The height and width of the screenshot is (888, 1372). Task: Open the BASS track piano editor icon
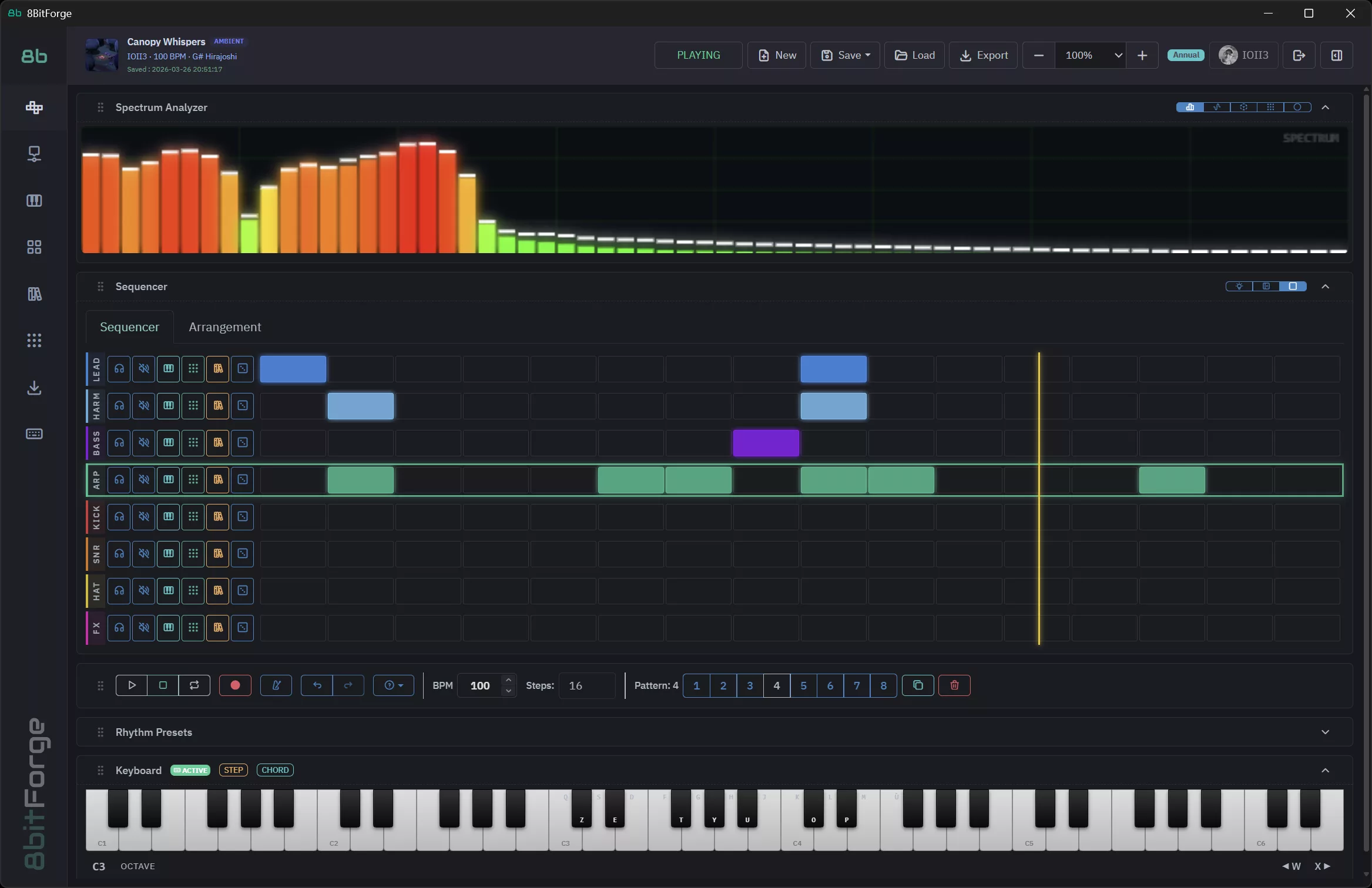click(x=169, y=443)
